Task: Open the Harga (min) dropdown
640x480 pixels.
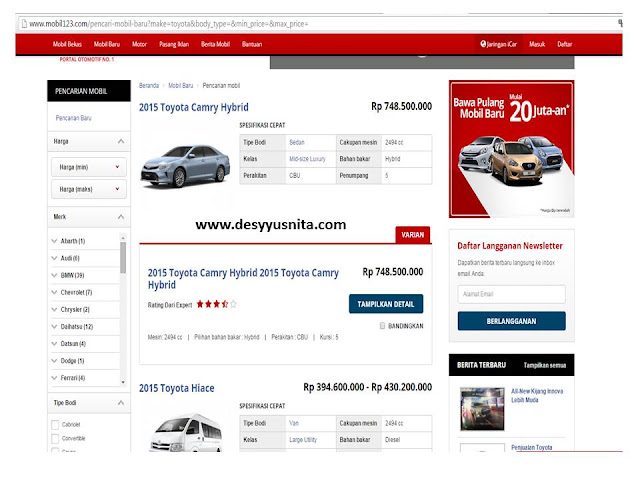Action: [x=89, y=167]
